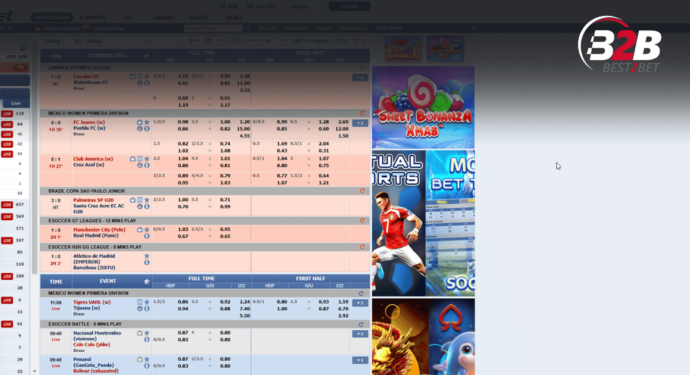Open live stream icon for Palmeiras SP U20

132,200
